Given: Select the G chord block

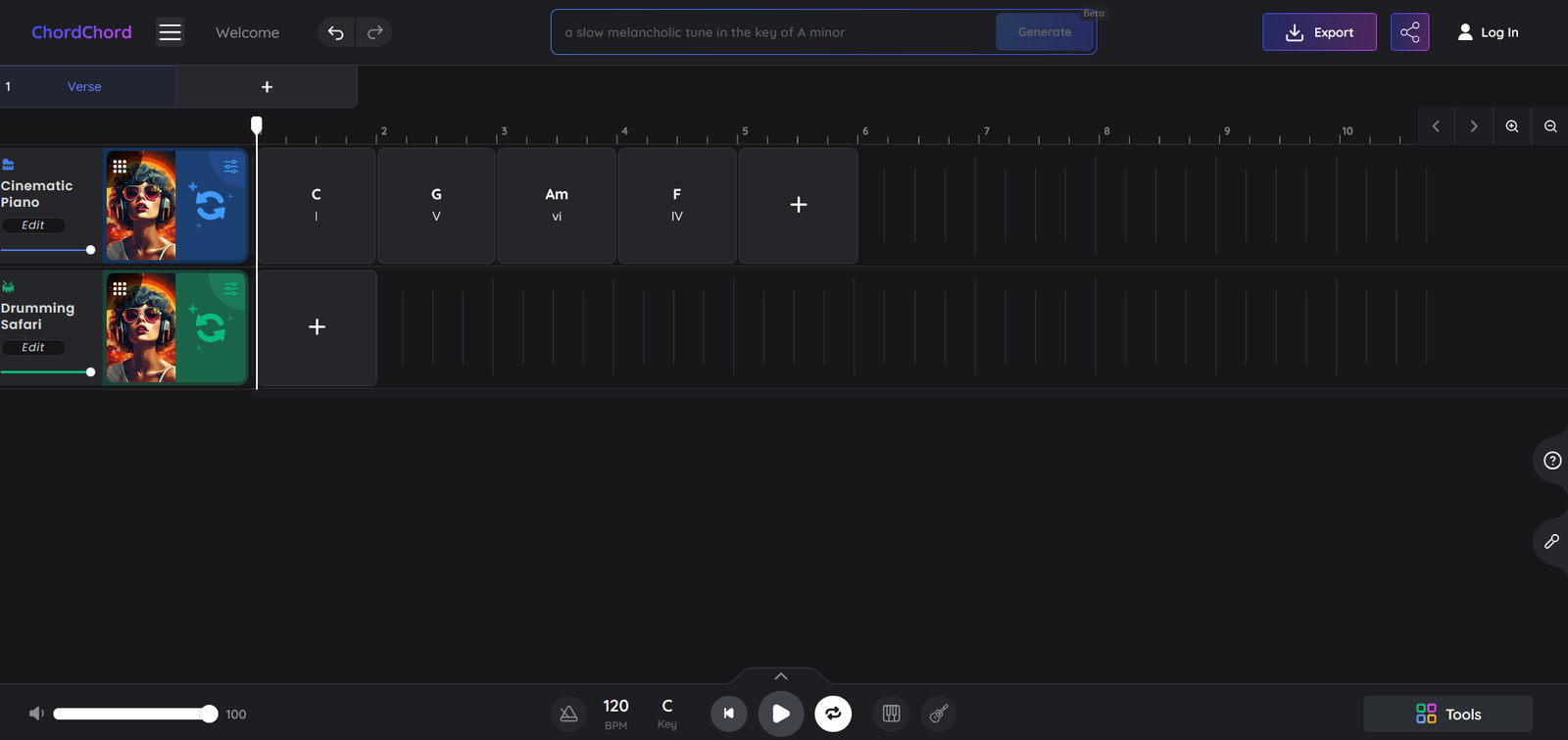Looking at the screenshot, I should [436, 205].
